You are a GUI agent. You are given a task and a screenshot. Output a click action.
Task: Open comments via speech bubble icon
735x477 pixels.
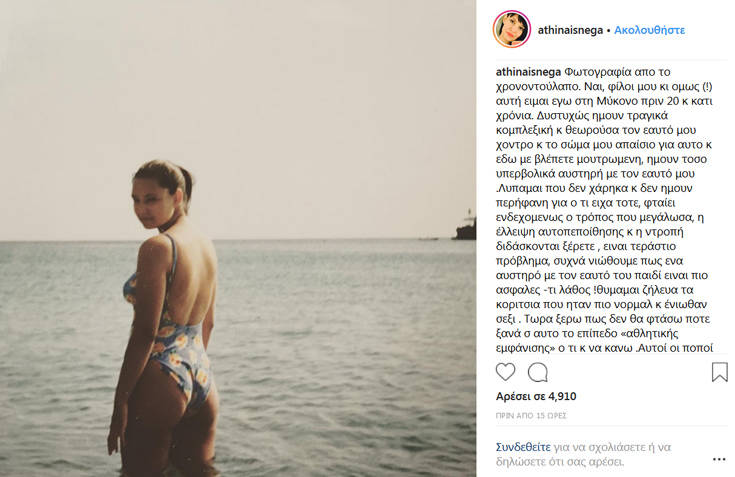[538, 373]
